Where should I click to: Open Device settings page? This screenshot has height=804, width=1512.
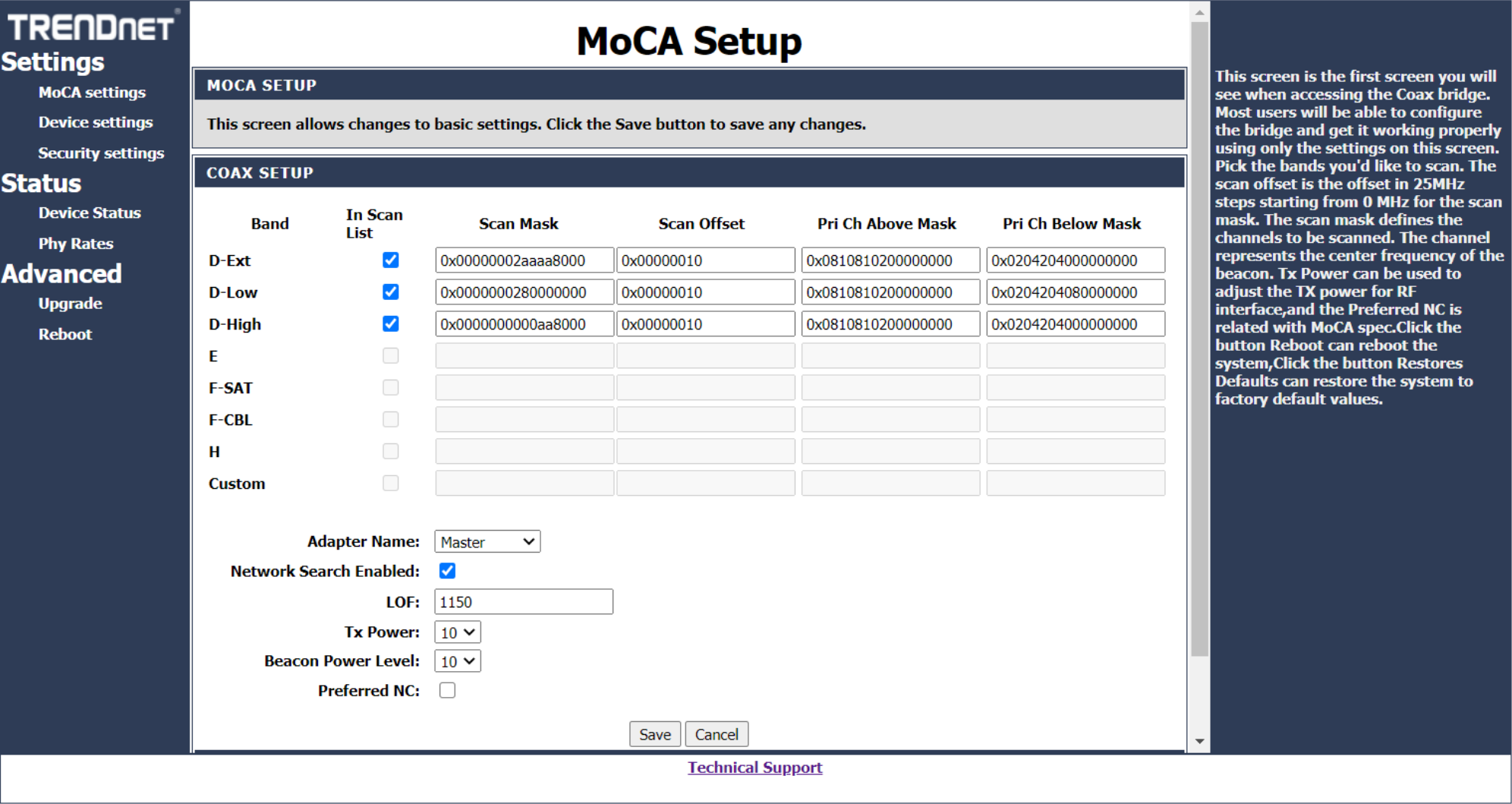click(x=96, y=122)
